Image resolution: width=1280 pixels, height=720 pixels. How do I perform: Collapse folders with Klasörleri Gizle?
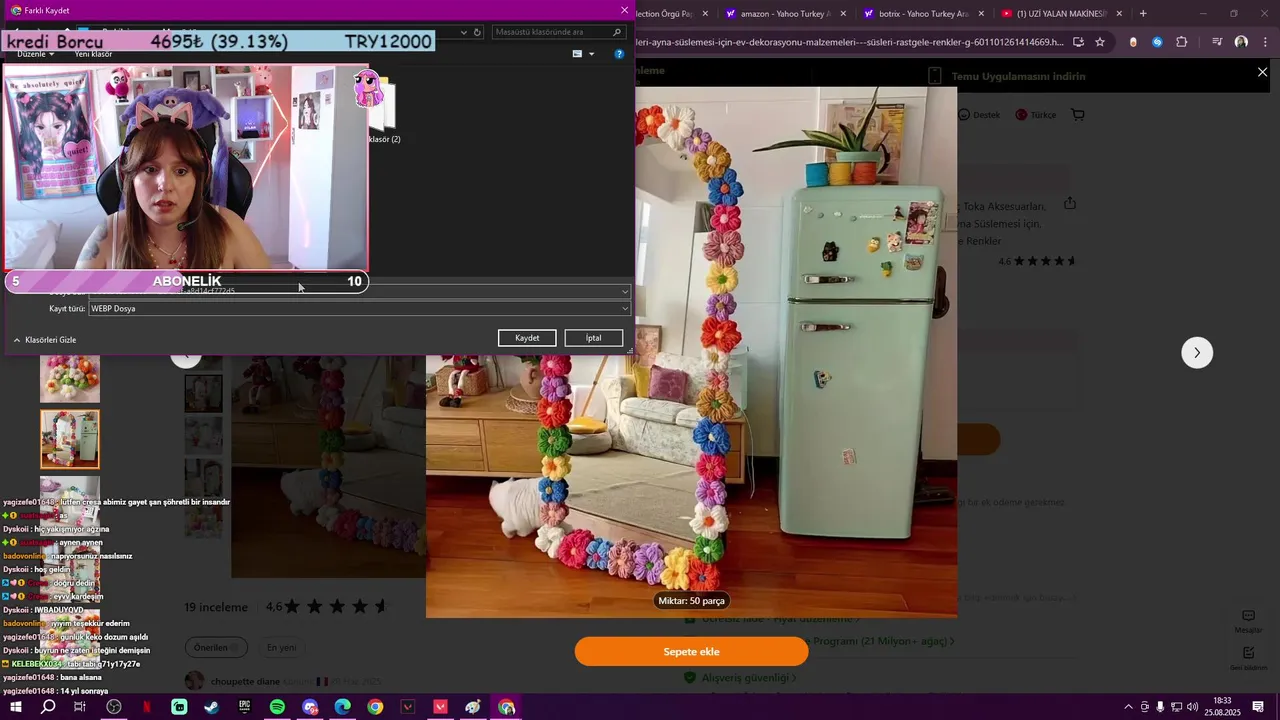45,340
